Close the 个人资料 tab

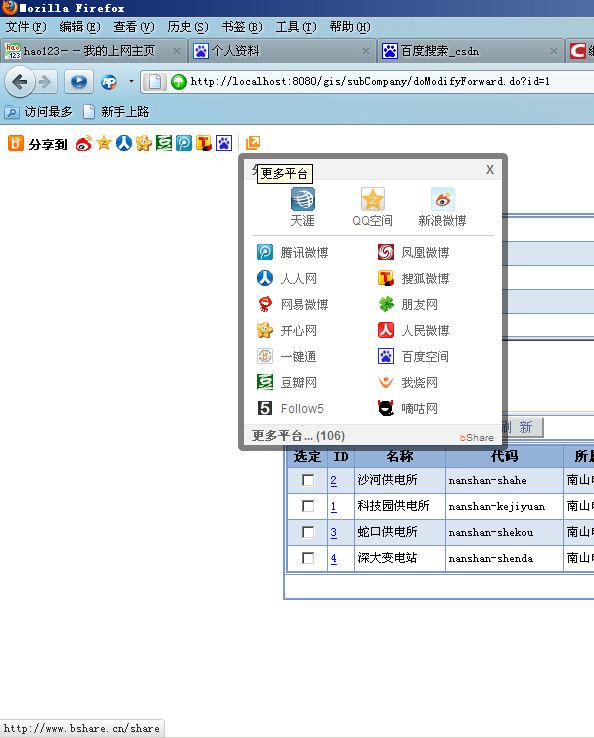(365, 51)
